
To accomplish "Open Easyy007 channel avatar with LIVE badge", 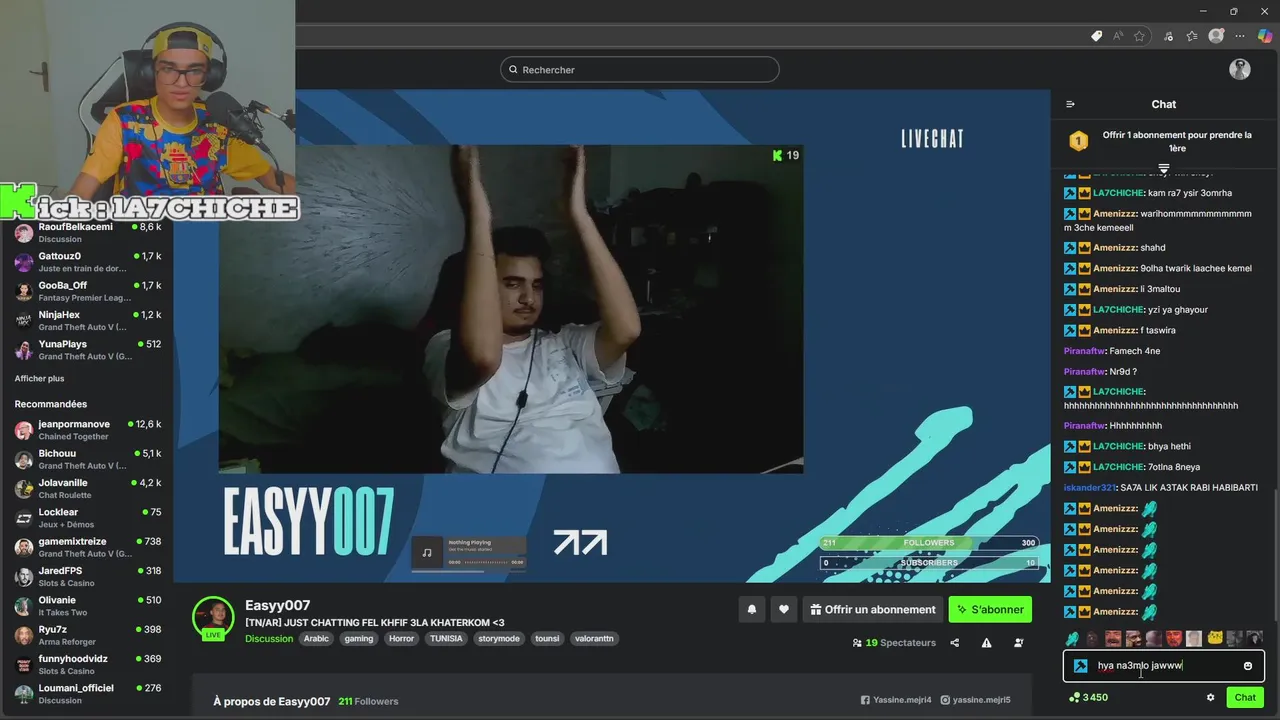I will [213, 619].
